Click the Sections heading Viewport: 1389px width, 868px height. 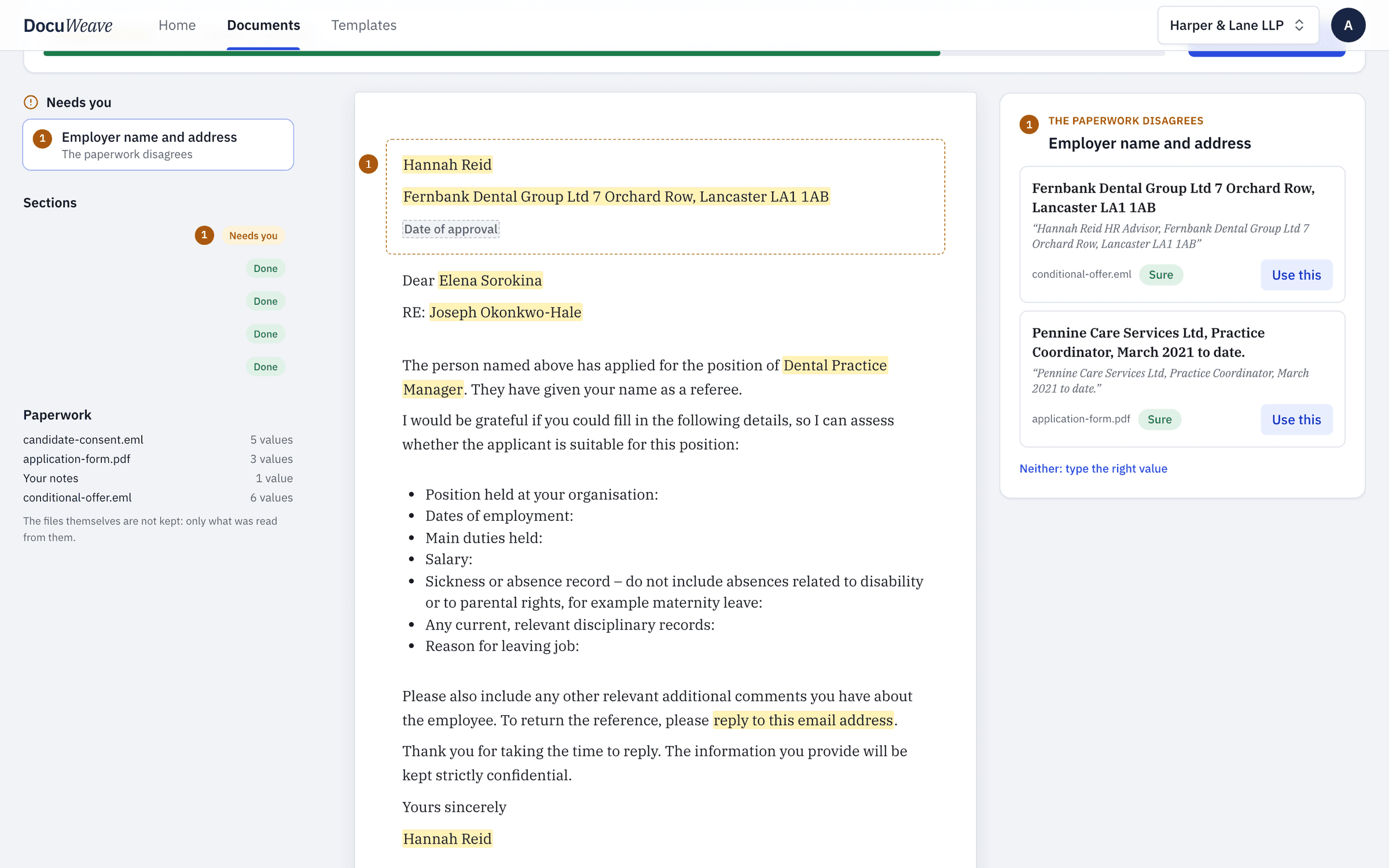point(50,203)
